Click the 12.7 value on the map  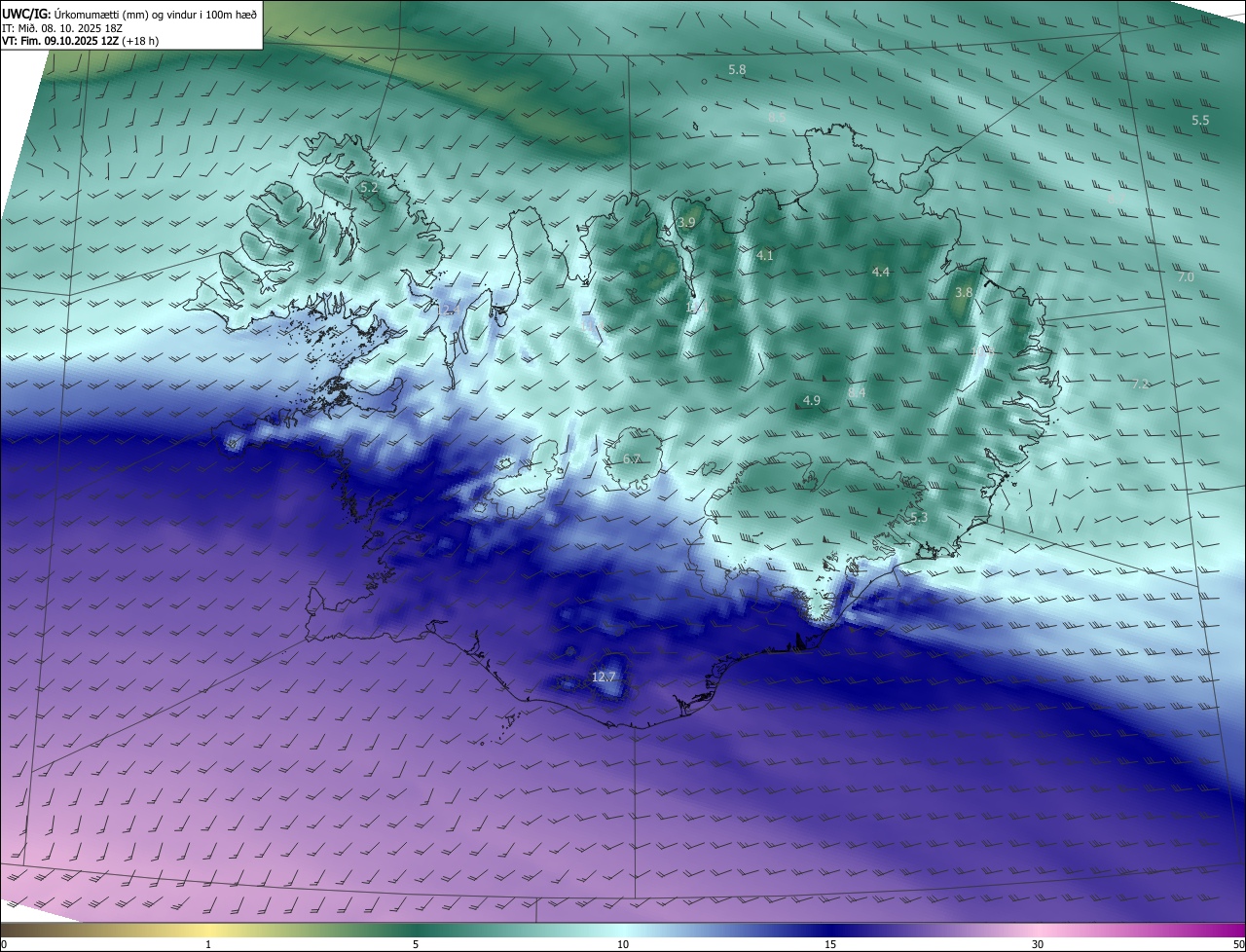coord(604,677)
